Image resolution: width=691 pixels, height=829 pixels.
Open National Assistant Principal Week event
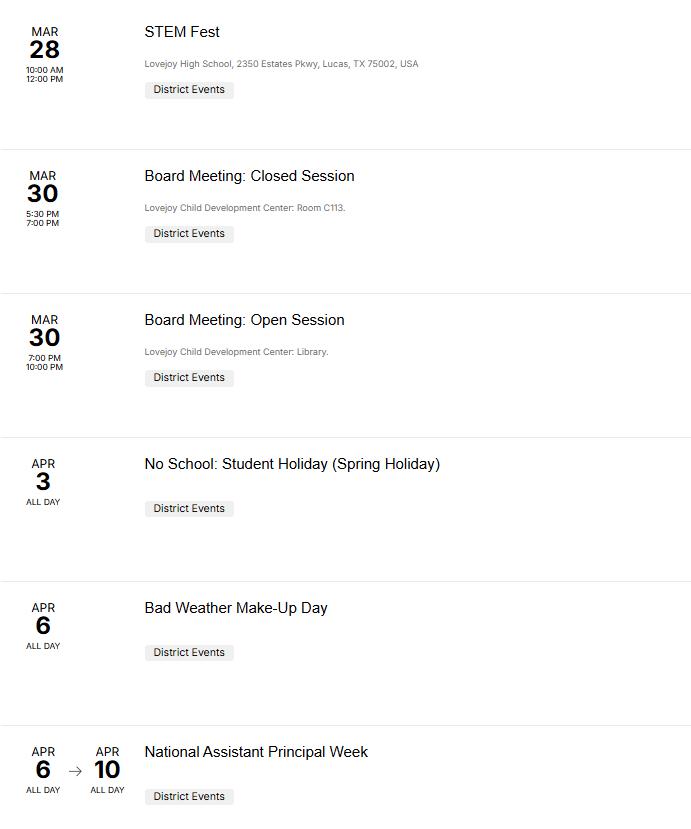click(x=256, y=752)
